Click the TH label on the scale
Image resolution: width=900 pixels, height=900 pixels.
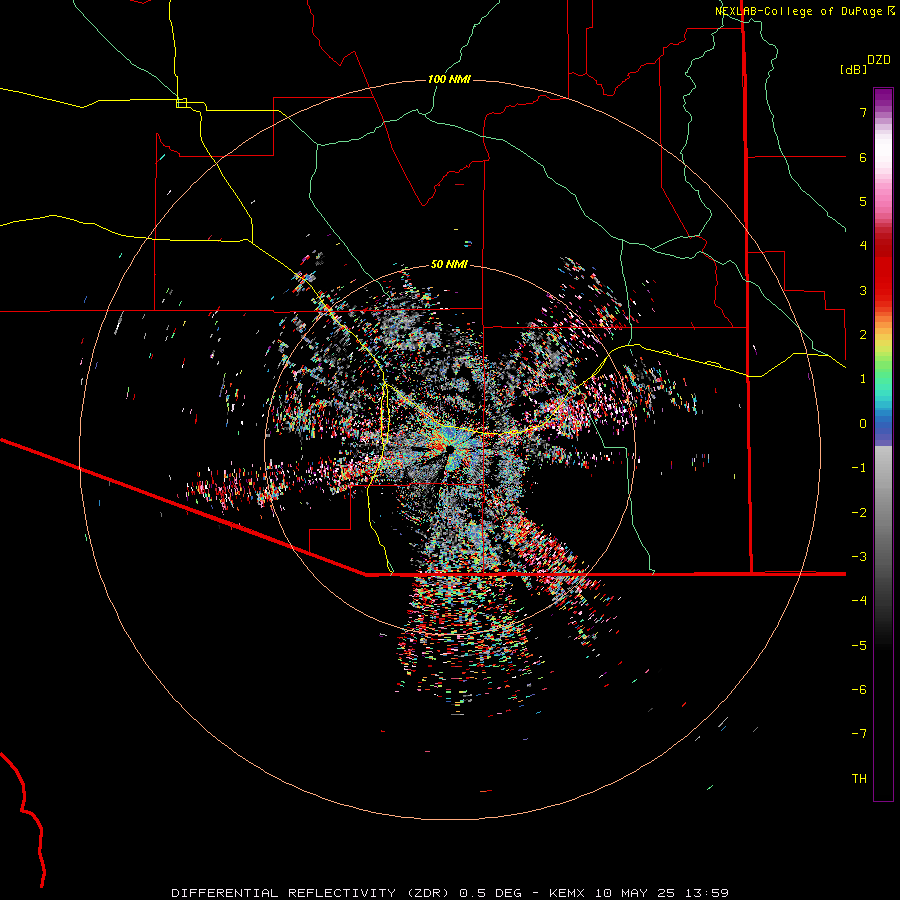point(859,779)
